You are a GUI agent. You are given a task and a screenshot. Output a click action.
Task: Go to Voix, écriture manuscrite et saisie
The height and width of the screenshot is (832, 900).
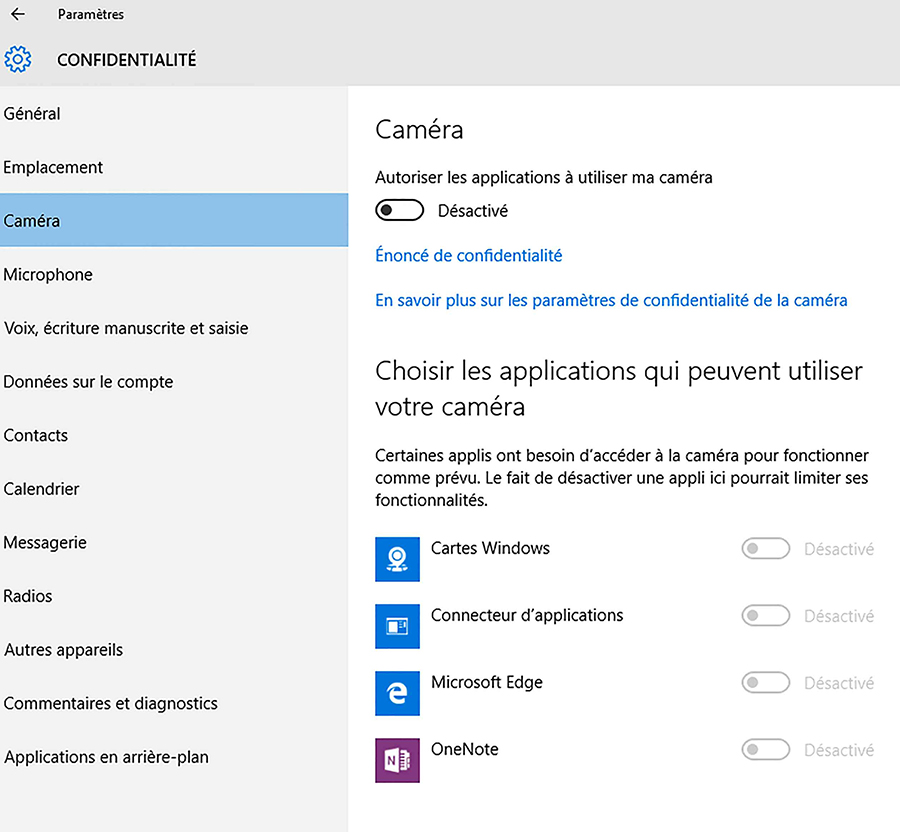tap(174, 328)
